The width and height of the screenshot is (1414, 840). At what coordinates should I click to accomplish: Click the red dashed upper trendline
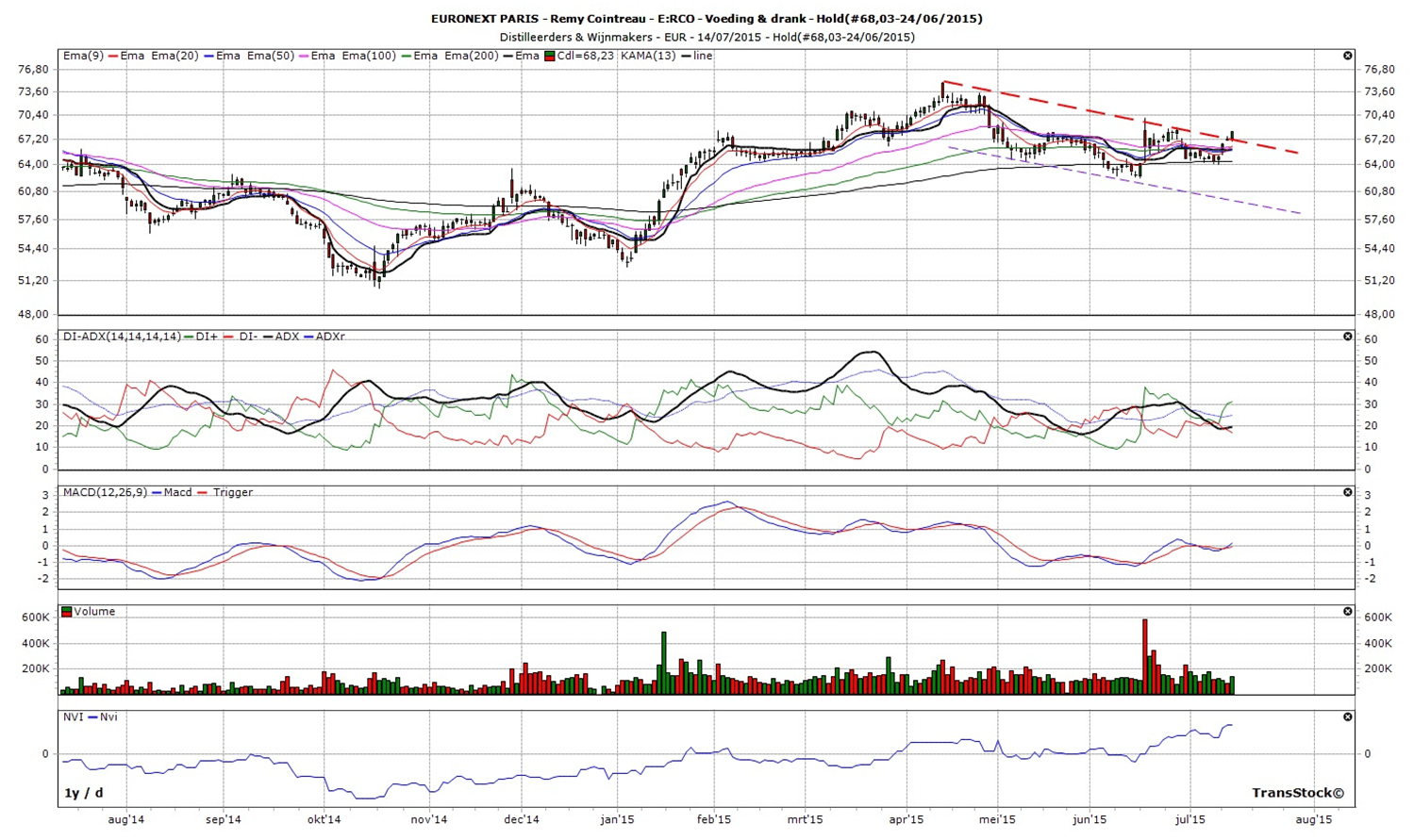1123,118
